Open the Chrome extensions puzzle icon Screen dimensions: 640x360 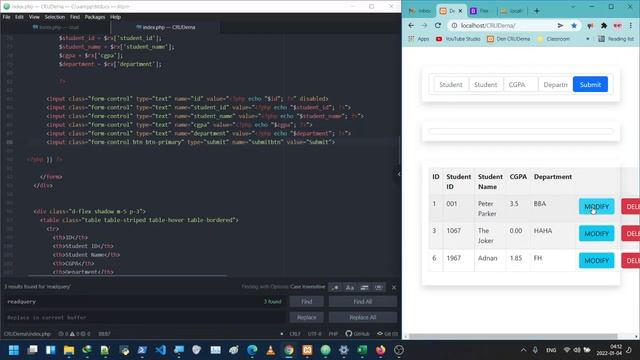(604, 25)
